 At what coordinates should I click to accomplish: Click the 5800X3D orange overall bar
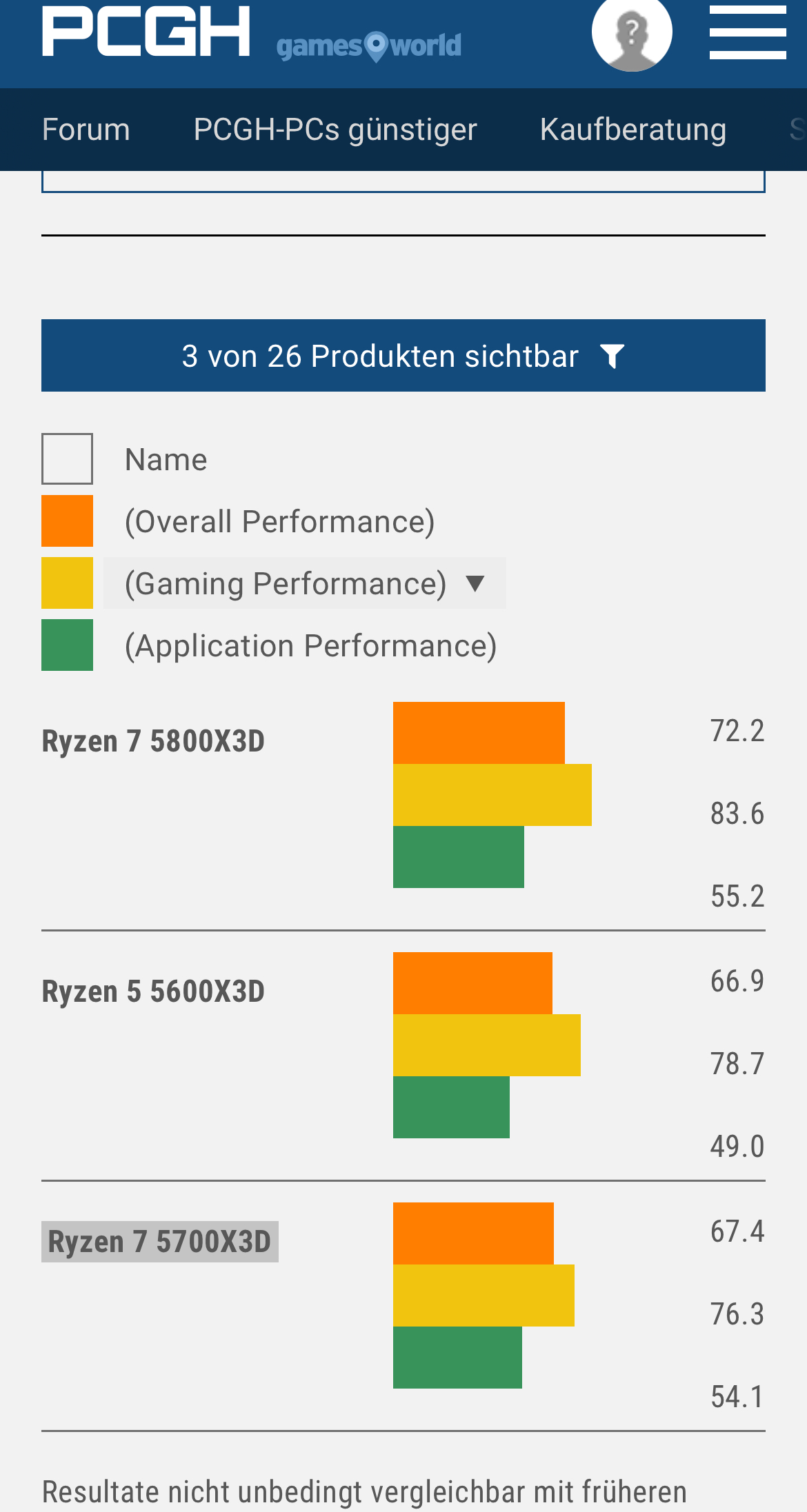tap(479, 733)
